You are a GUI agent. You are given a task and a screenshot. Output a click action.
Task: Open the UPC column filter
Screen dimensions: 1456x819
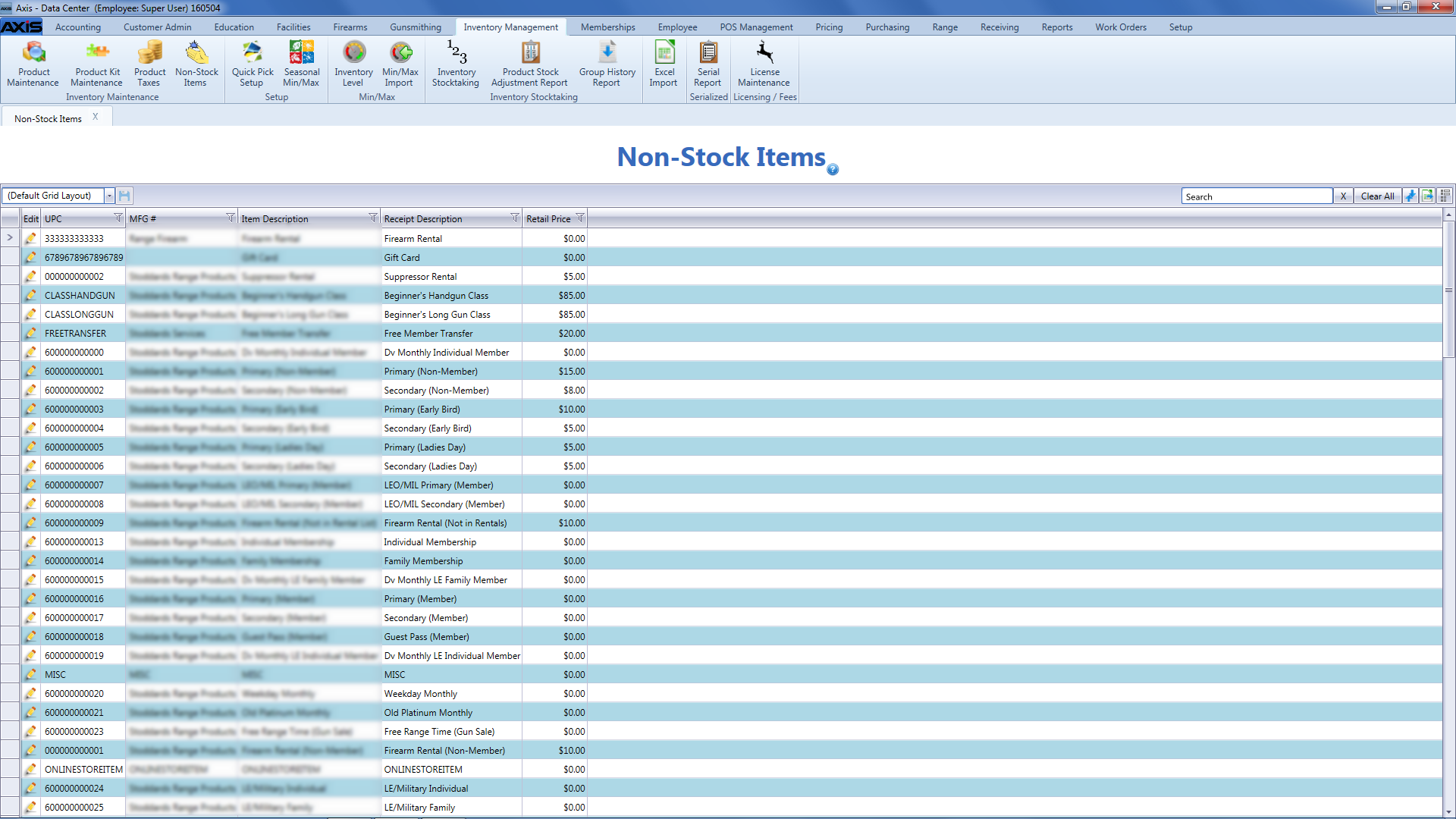coord(118,218)
